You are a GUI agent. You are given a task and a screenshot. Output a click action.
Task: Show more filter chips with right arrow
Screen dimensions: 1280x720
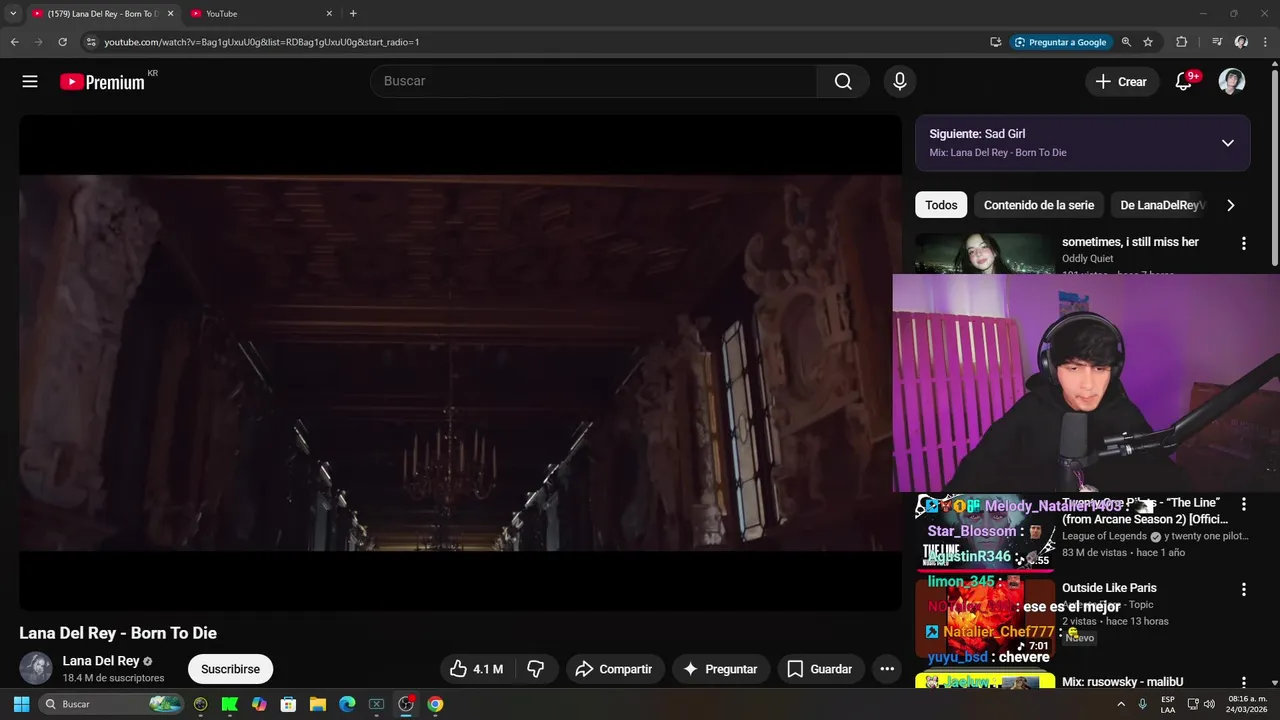coord(1230,205)
